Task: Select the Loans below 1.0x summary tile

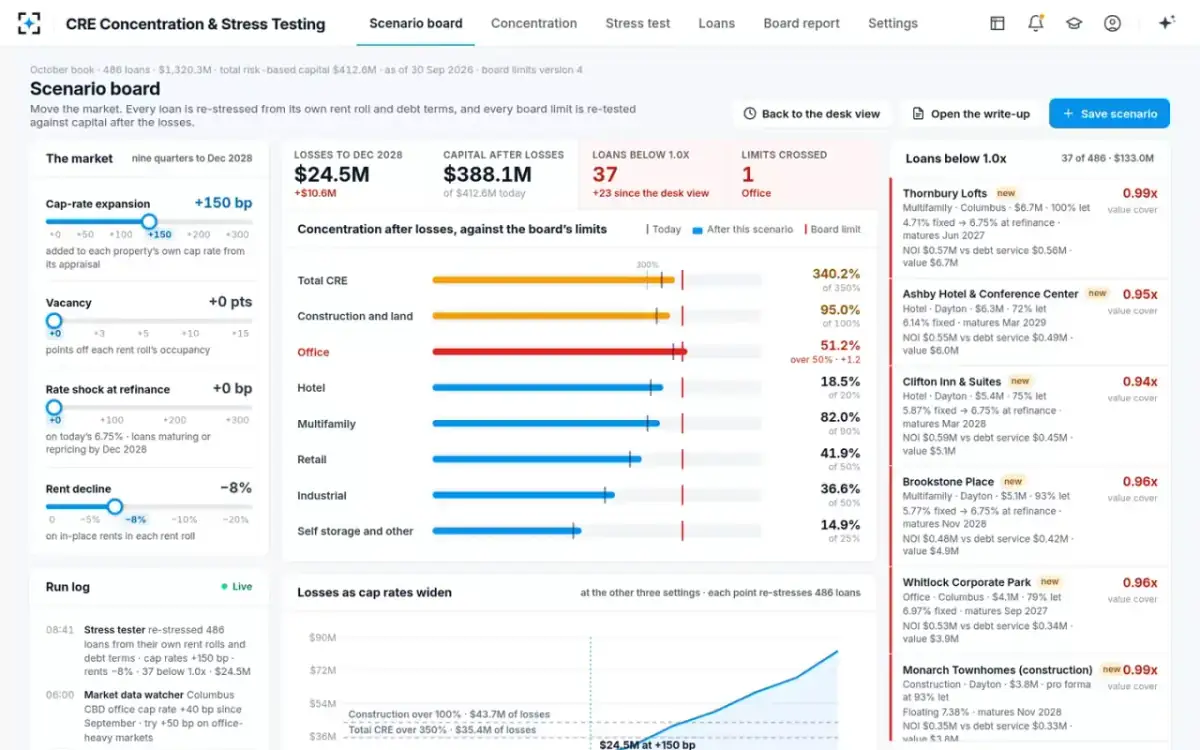Action: coord(654,174)
